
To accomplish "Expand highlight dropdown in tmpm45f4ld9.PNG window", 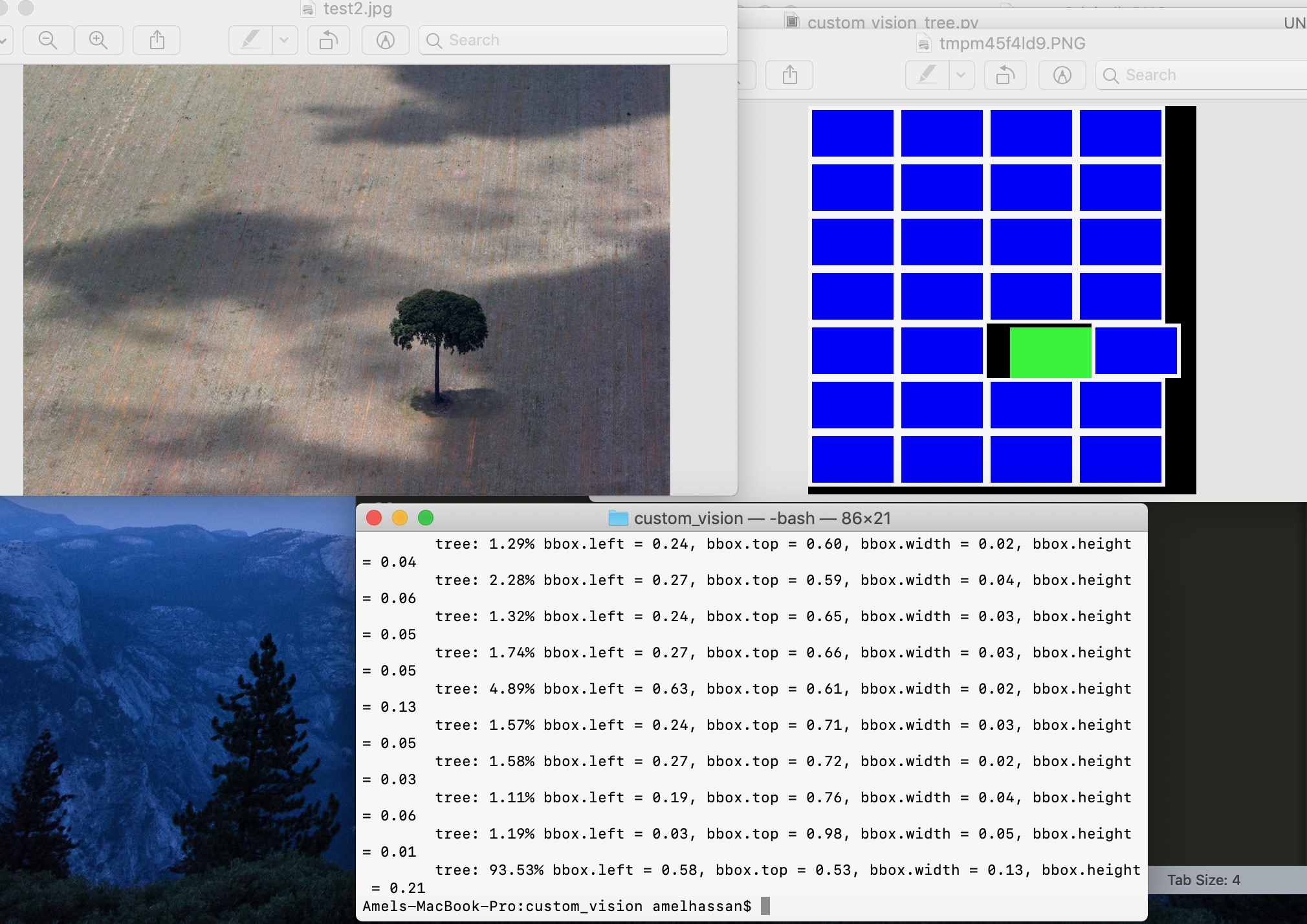I will coord(961,75).
